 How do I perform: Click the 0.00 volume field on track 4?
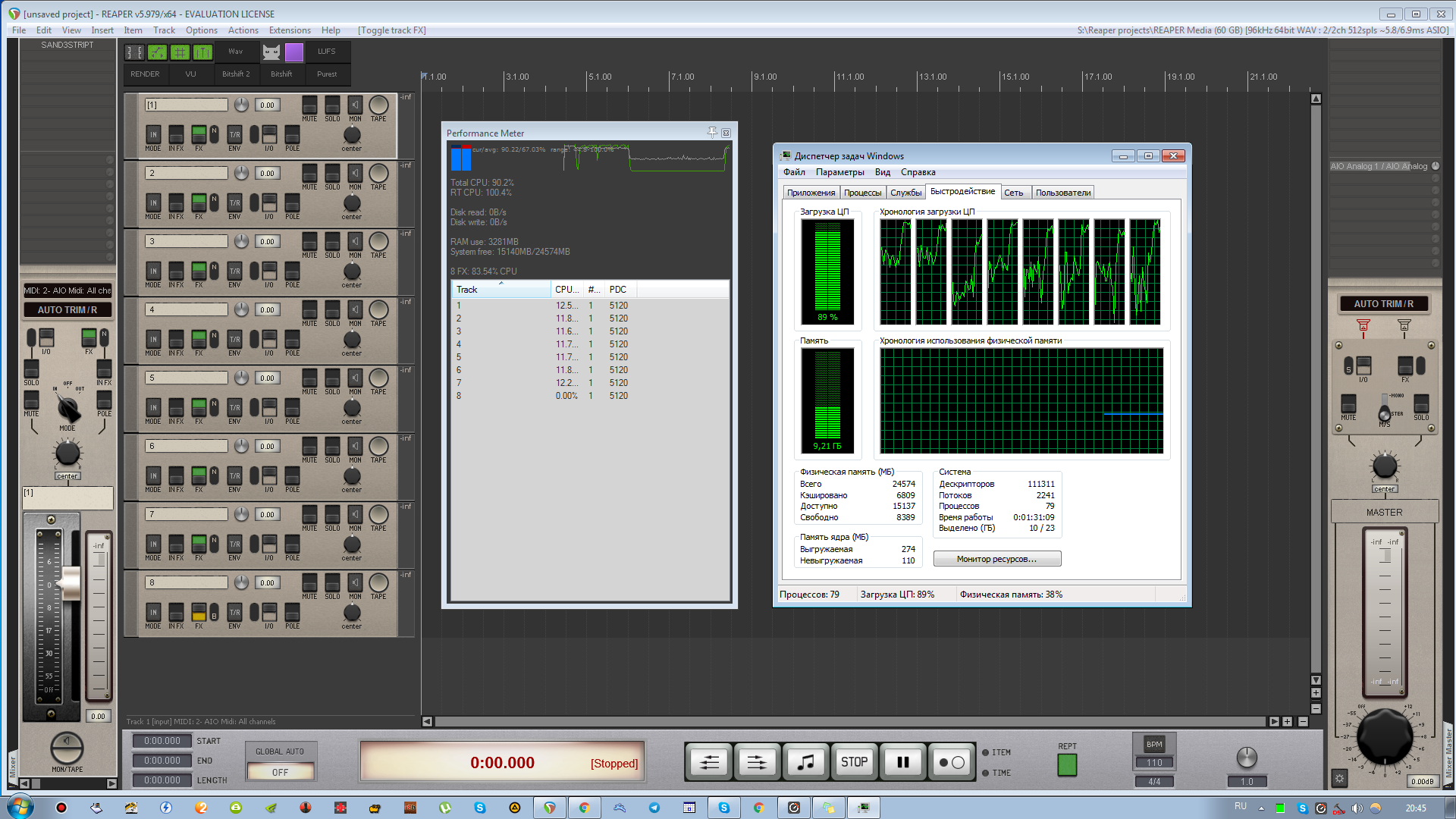(x=267, y=309)
